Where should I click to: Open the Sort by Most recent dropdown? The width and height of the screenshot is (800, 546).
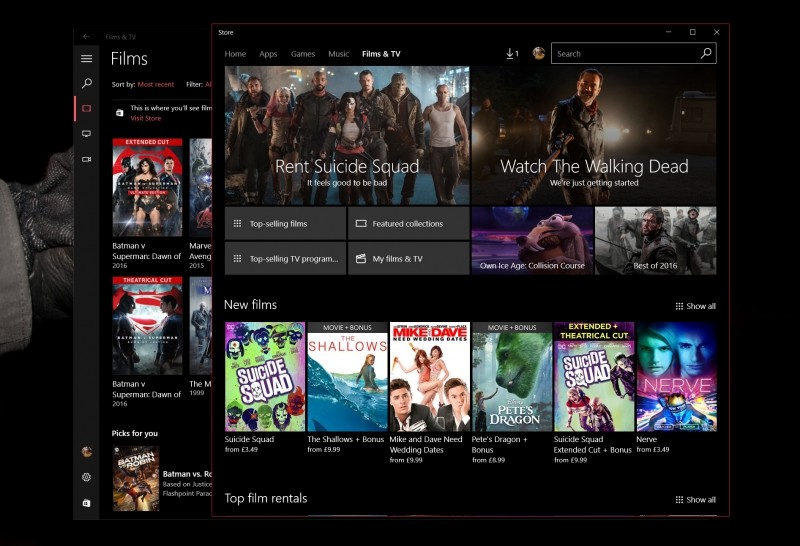(155, 85)
